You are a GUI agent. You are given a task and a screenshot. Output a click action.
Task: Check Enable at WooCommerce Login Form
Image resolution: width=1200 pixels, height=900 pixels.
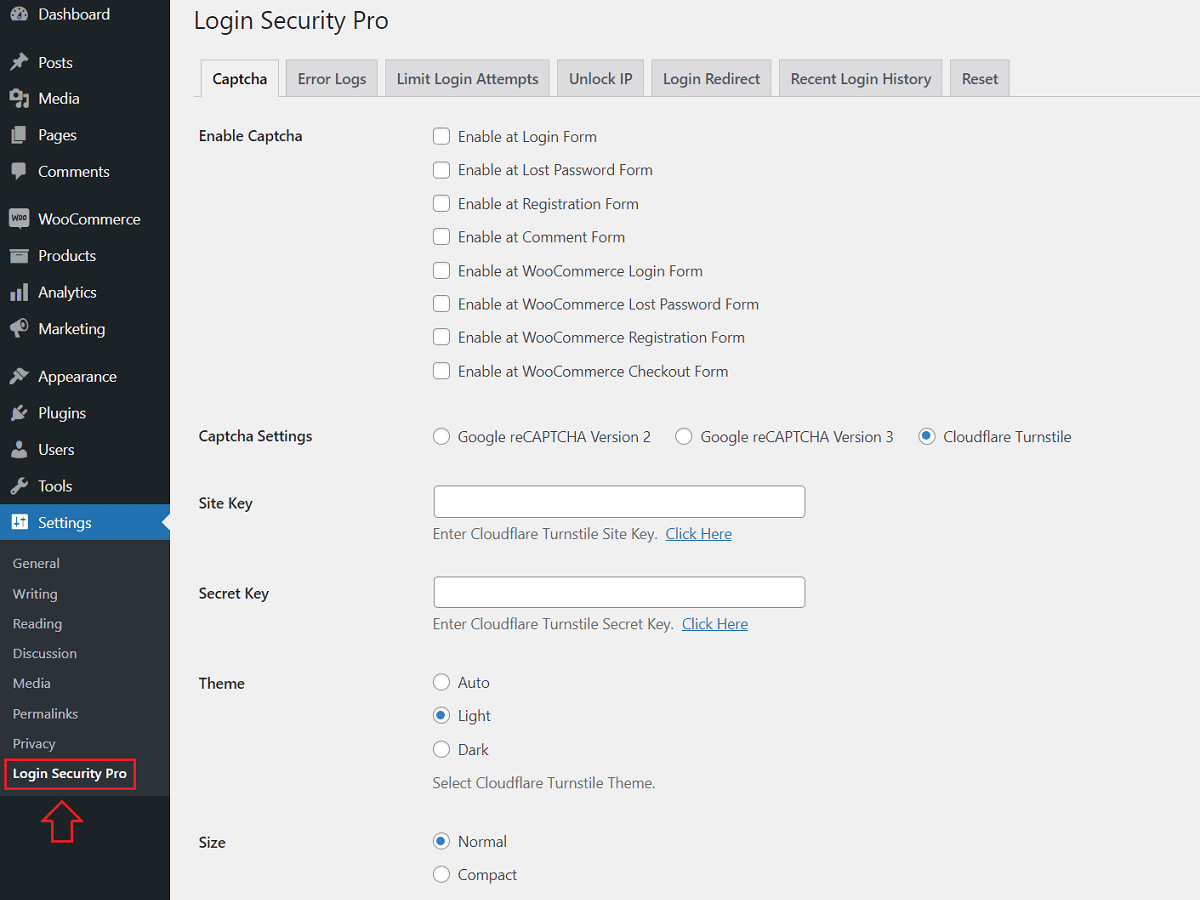[441, 270]
